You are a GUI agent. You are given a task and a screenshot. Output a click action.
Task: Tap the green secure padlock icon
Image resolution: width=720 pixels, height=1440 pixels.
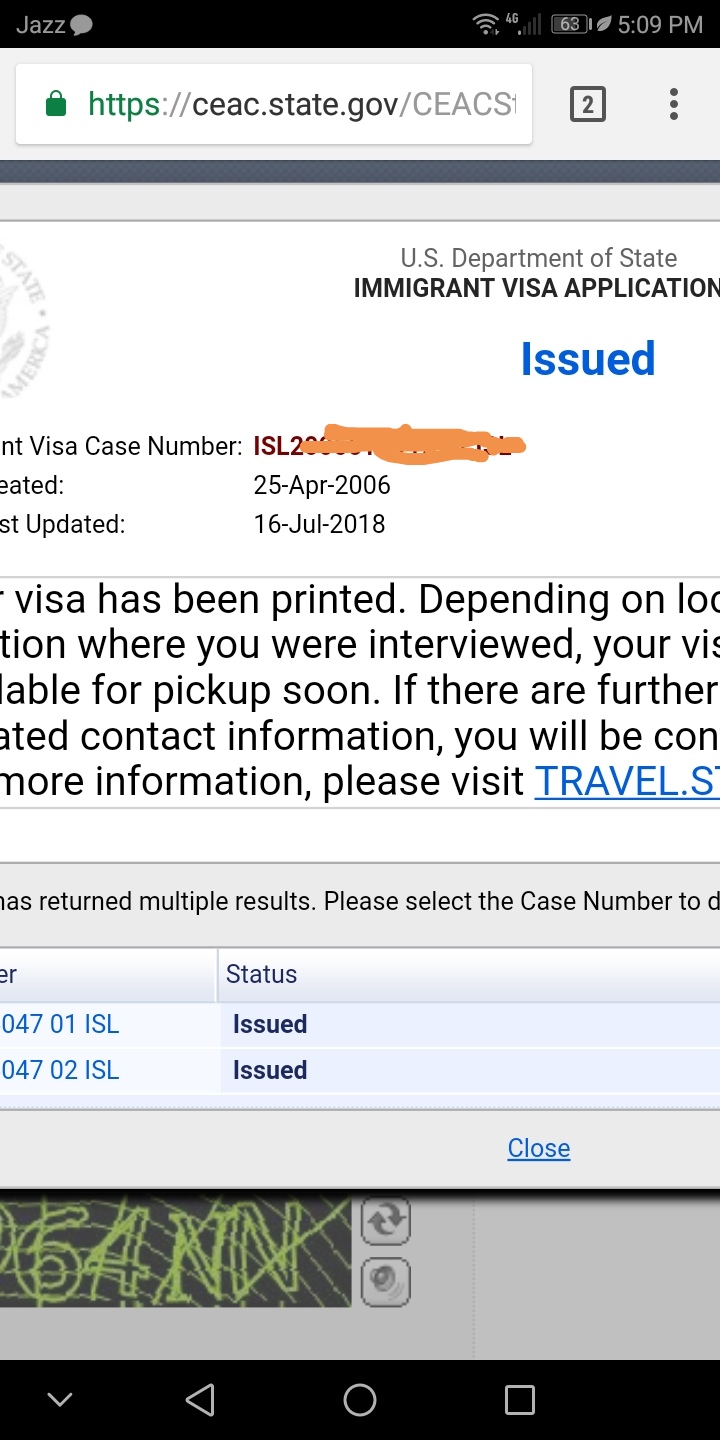tap(57, 104)
